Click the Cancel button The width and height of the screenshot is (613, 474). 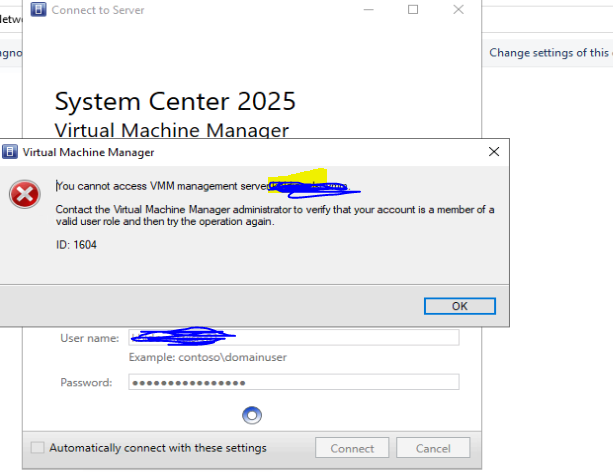[433, 448]
